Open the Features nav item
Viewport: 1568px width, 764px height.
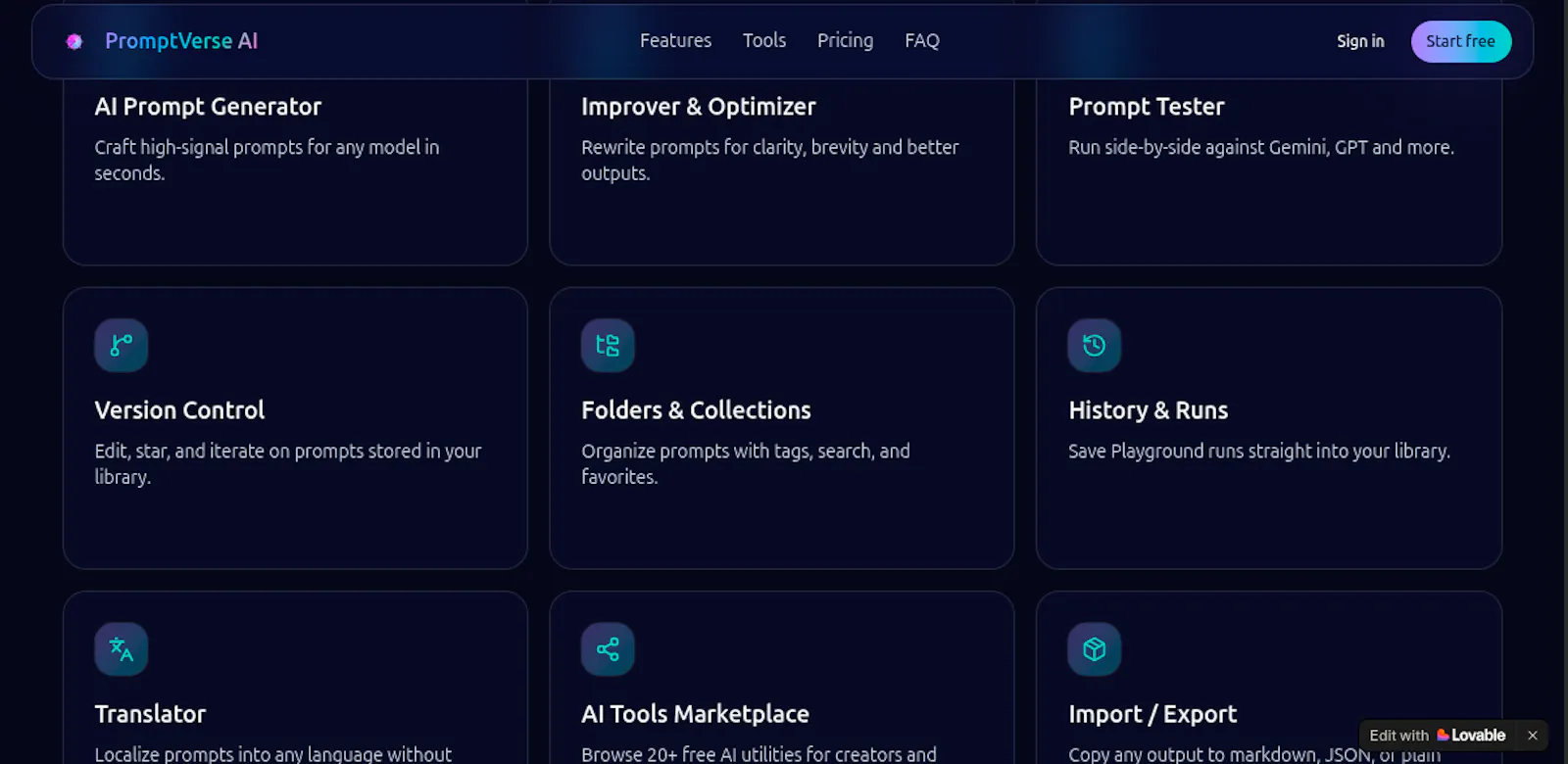point(675,40)
